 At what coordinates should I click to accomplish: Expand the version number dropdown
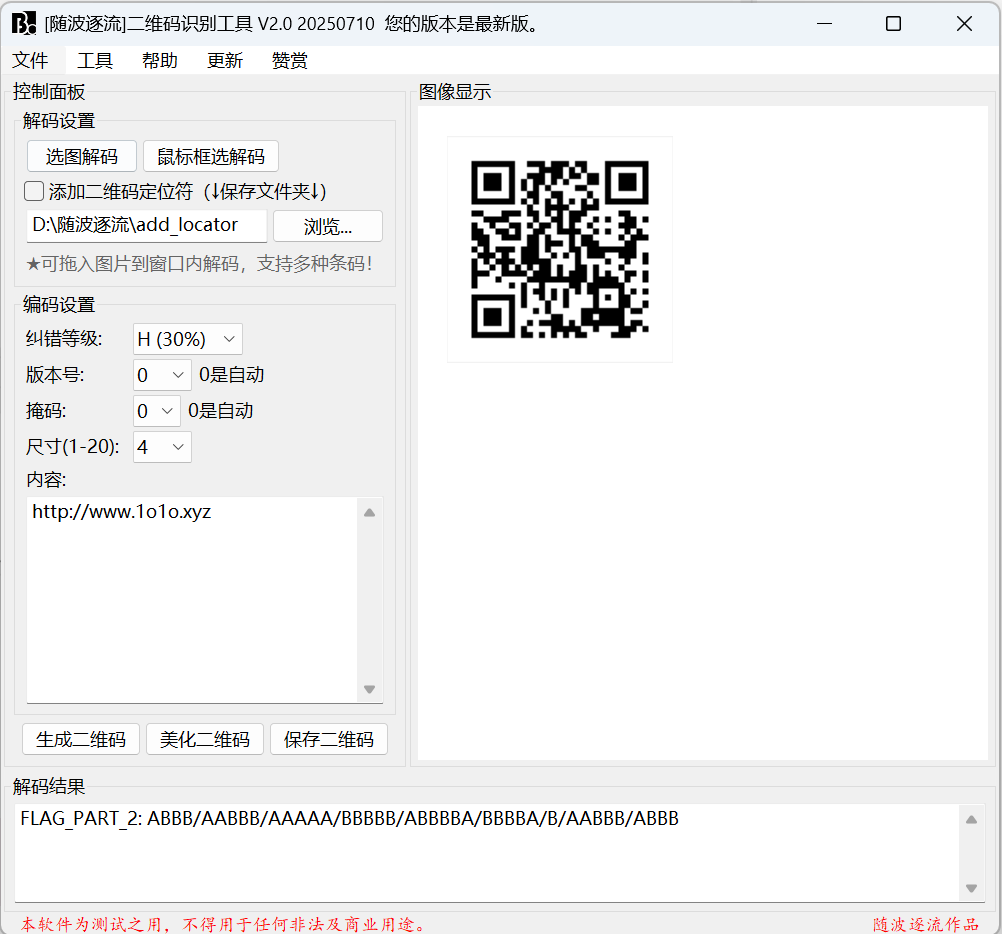point(161,375)
